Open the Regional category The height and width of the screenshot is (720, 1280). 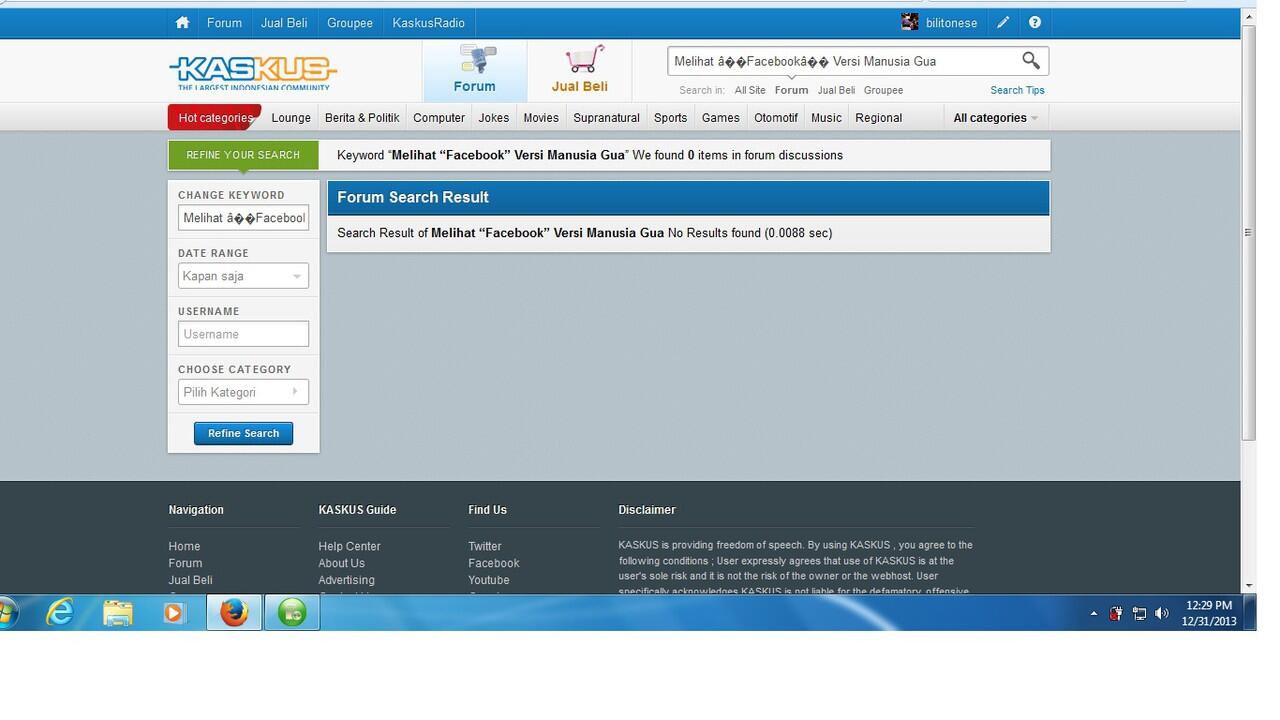pos(879,118)
